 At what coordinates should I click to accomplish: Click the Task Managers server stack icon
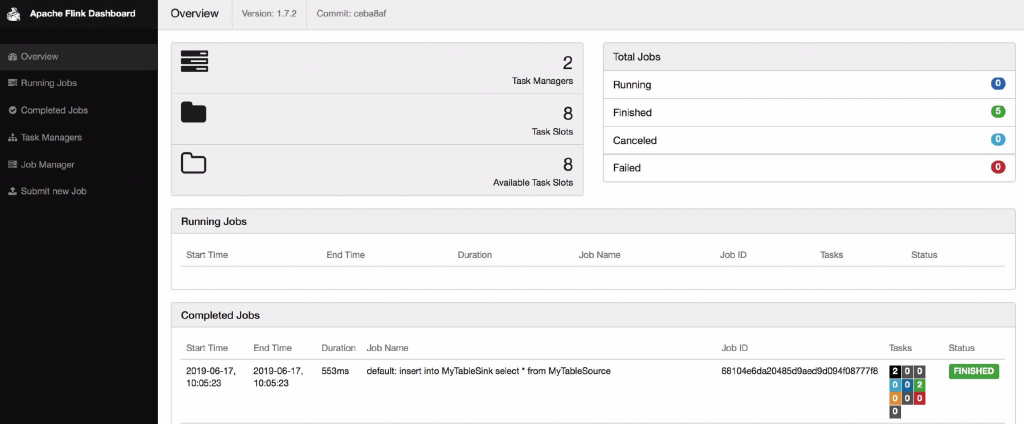pyautogui.click(x=194, y=61)
